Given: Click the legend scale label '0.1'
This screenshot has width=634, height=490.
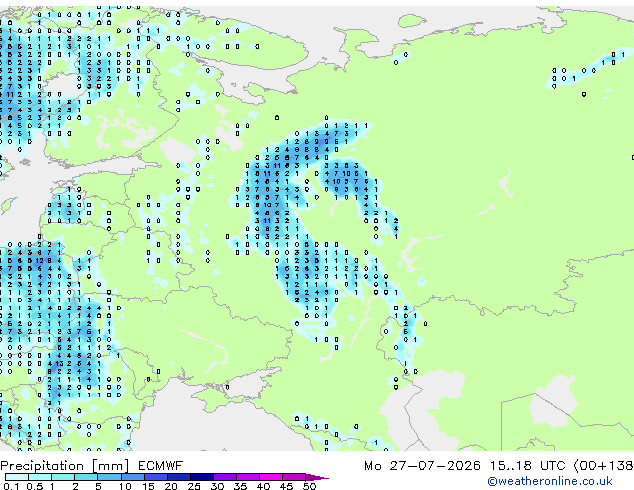Looking at the screenshot, I should pos(11,486).
